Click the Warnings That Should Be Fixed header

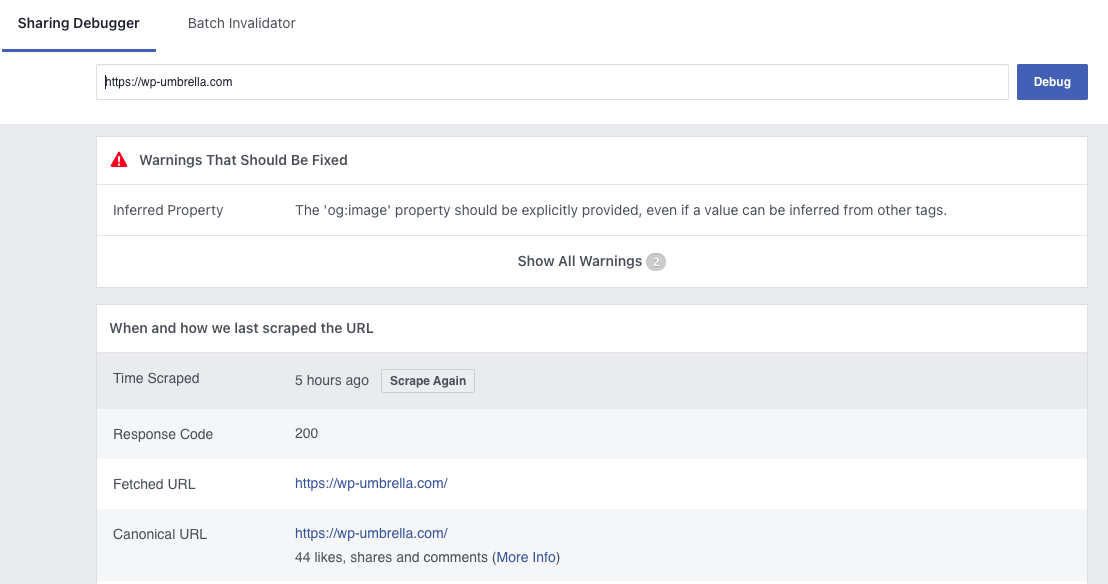pyautogui.click(x=244, y=159)
